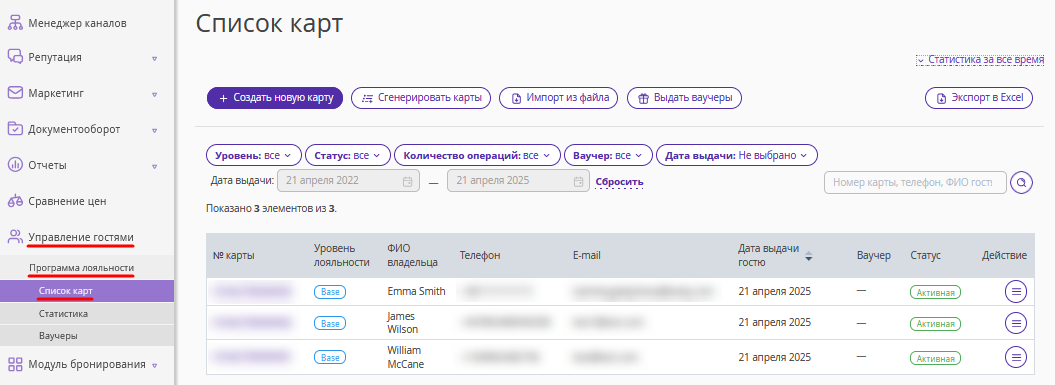
Task: Click Base badge in Emma Smith row
Action: tap(330, 291)
